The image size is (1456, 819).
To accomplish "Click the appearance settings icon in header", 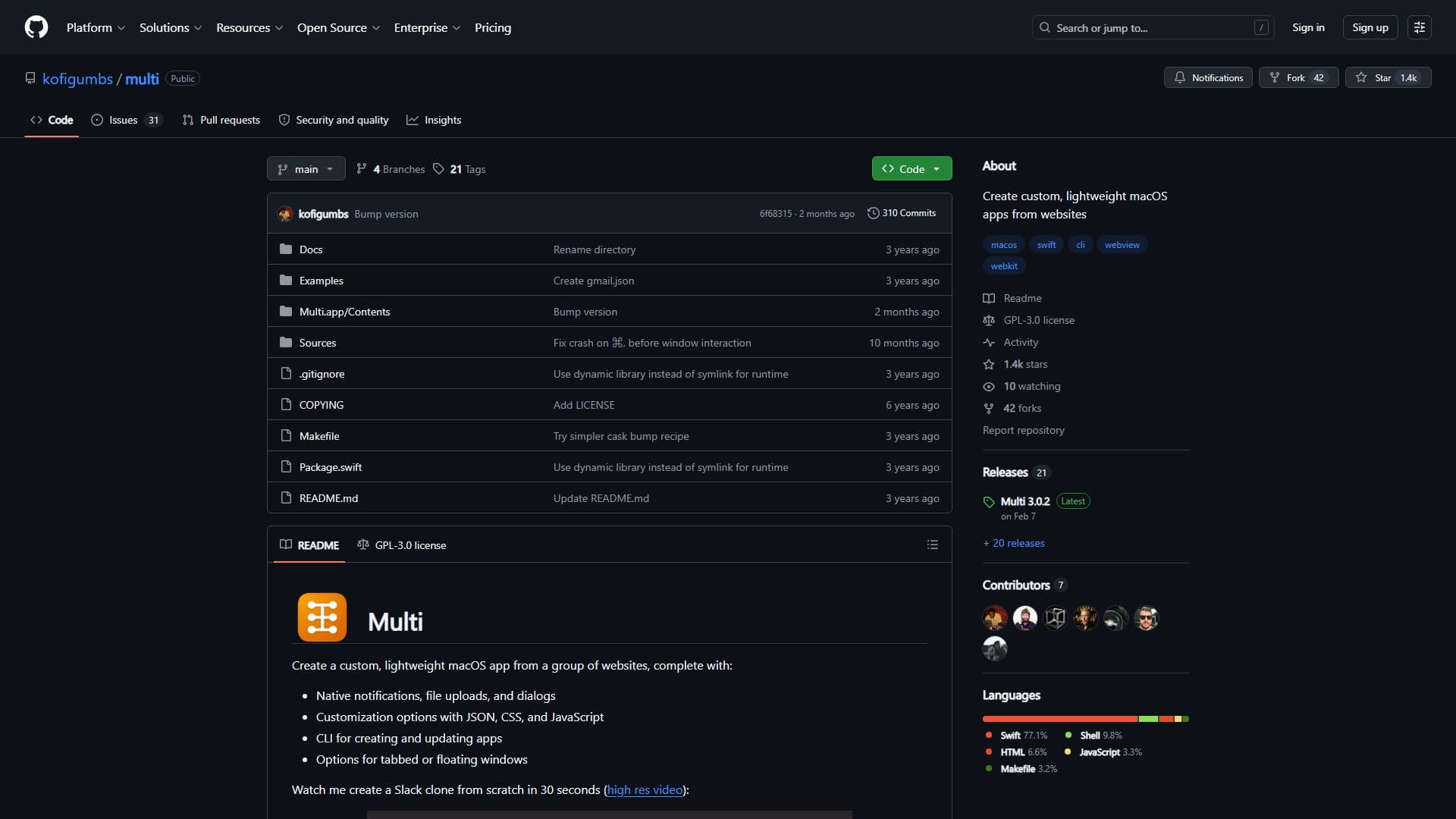I will coord(1420,27).
